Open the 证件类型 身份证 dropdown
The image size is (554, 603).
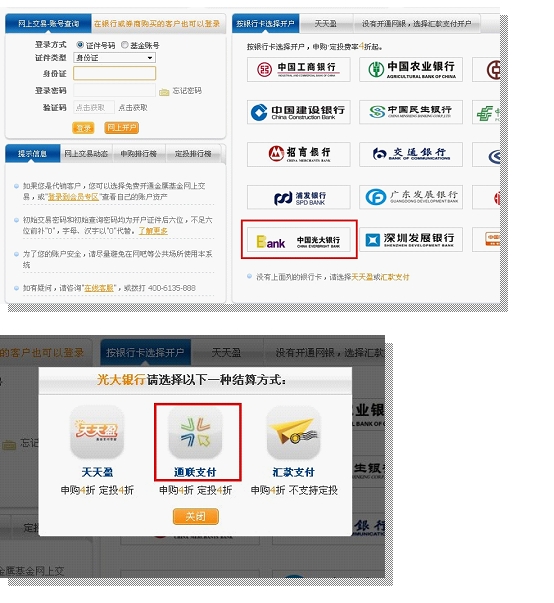[x=114, y=58]
